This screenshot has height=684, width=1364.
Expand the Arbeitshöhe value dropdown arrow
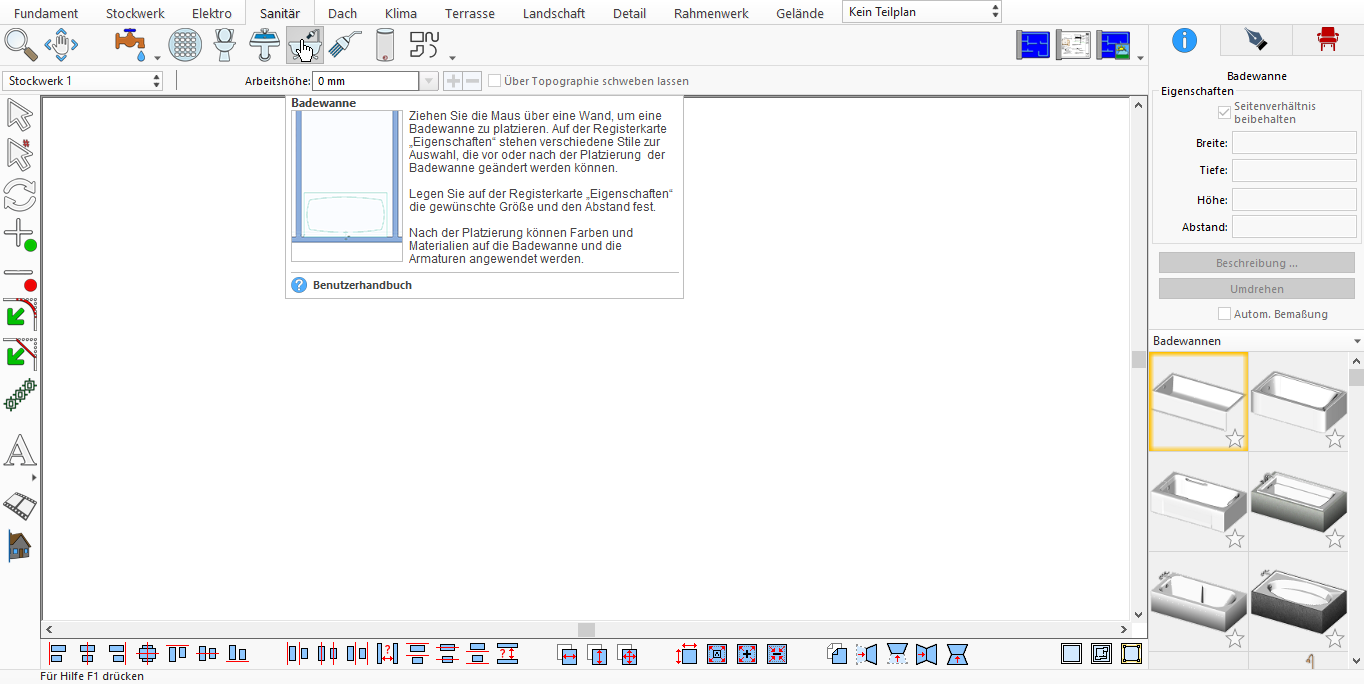[428, 81]
